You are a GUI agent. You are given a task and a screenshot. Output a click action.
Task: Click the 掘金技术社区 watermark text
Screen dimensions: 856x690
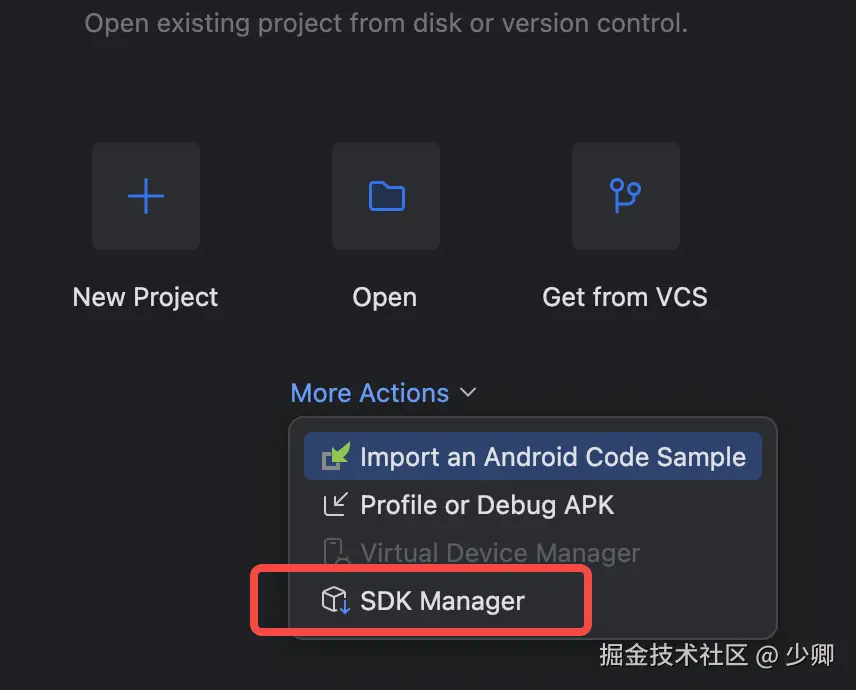674,656
